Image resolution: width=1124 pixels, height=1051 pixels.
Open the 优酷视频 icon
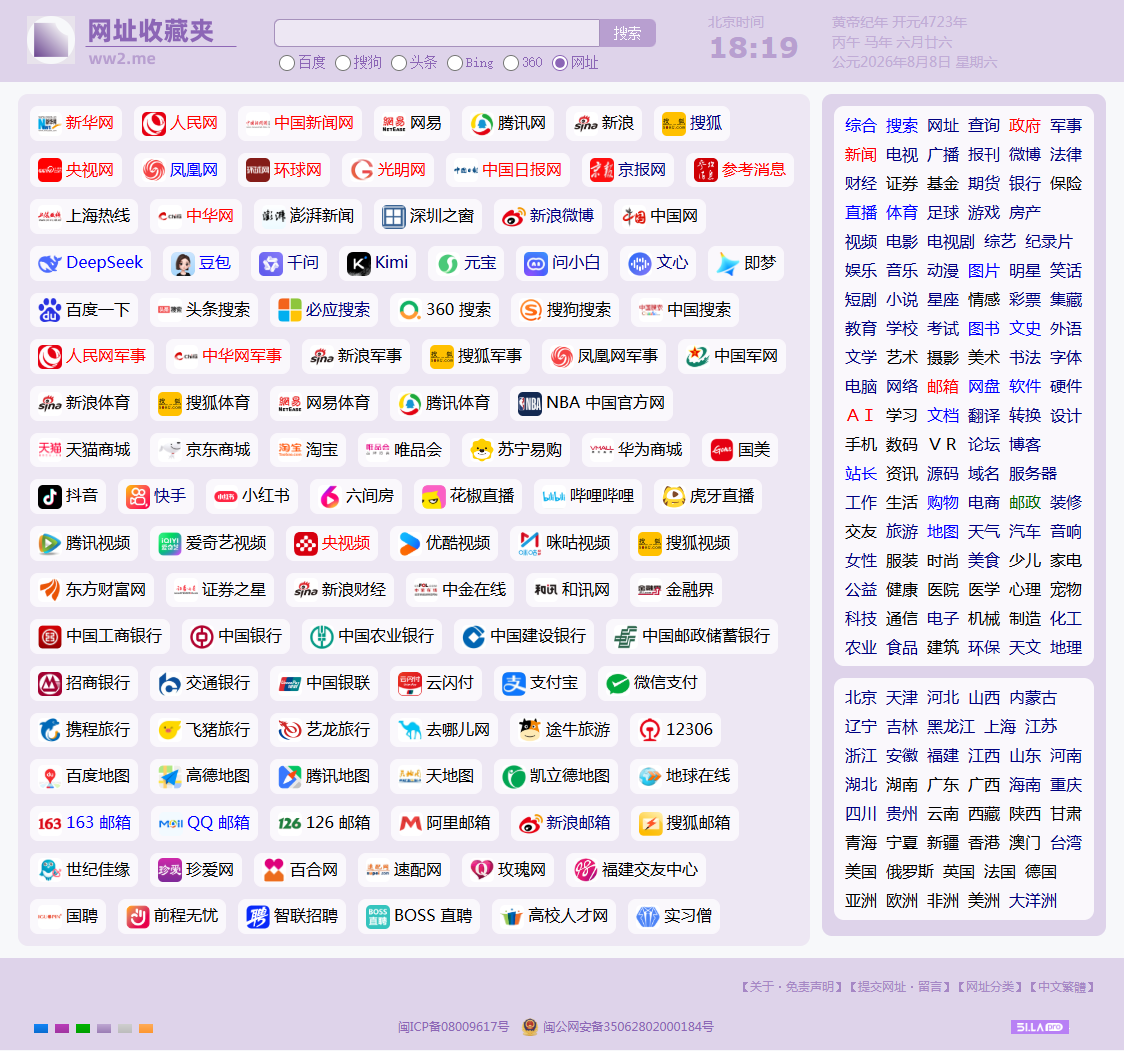(409, 543)
